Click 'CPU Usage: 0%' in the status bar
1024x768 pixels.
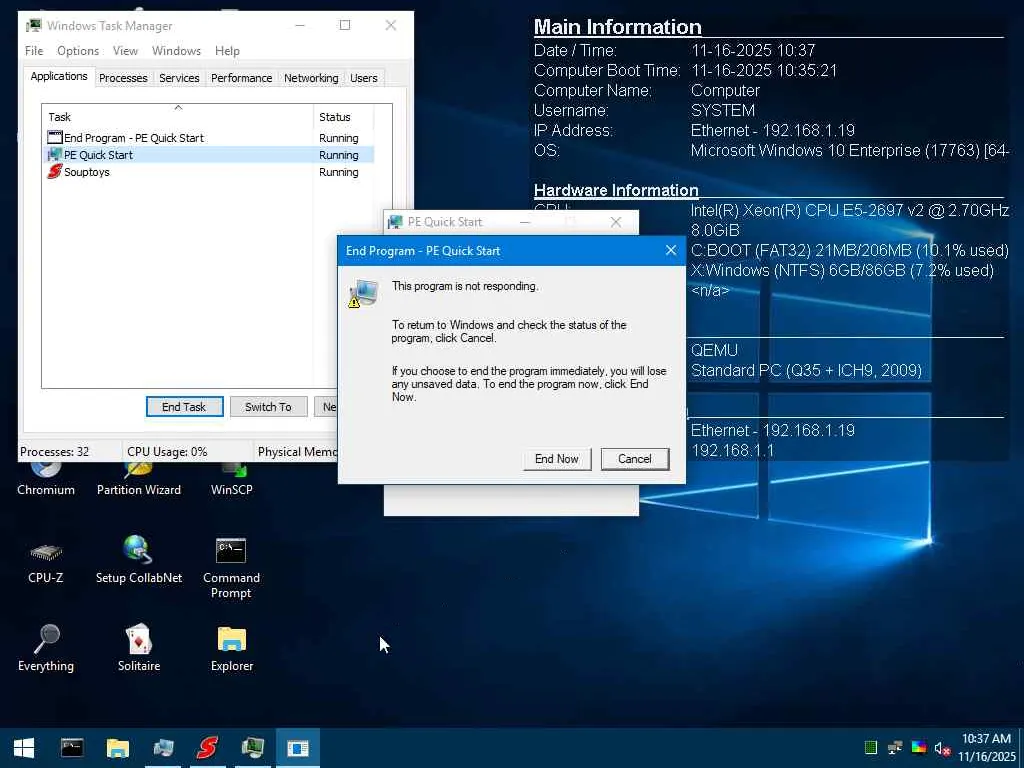[167, 452]
